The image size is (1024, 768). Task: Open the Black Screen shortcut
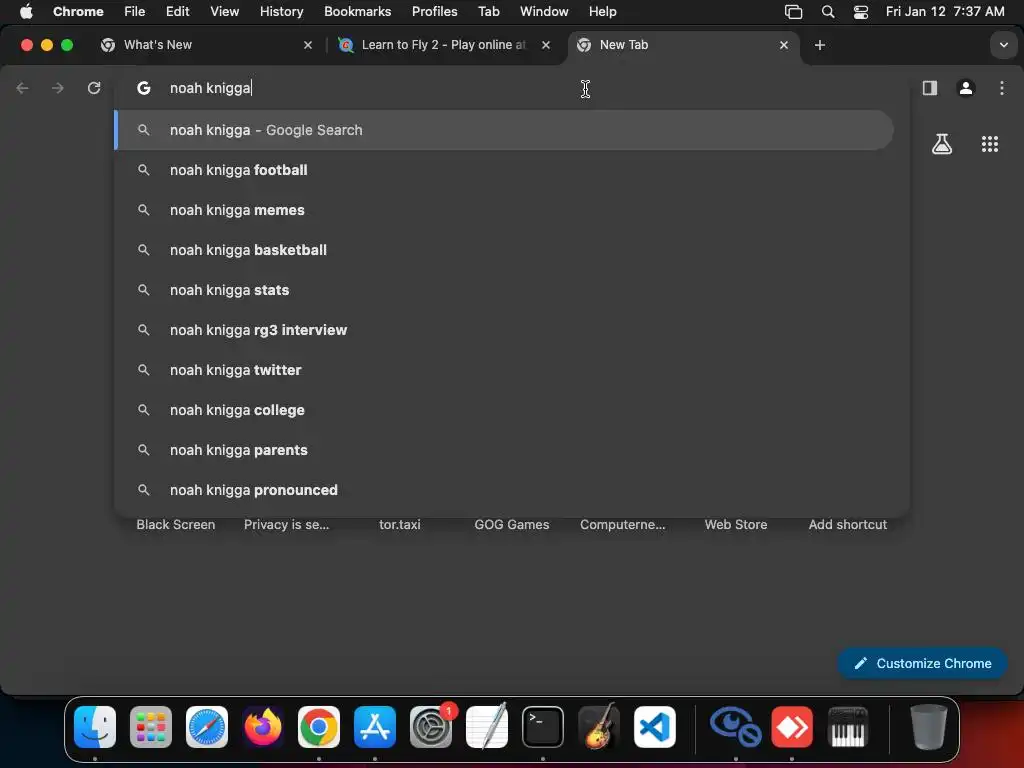(x=176, y=524)
